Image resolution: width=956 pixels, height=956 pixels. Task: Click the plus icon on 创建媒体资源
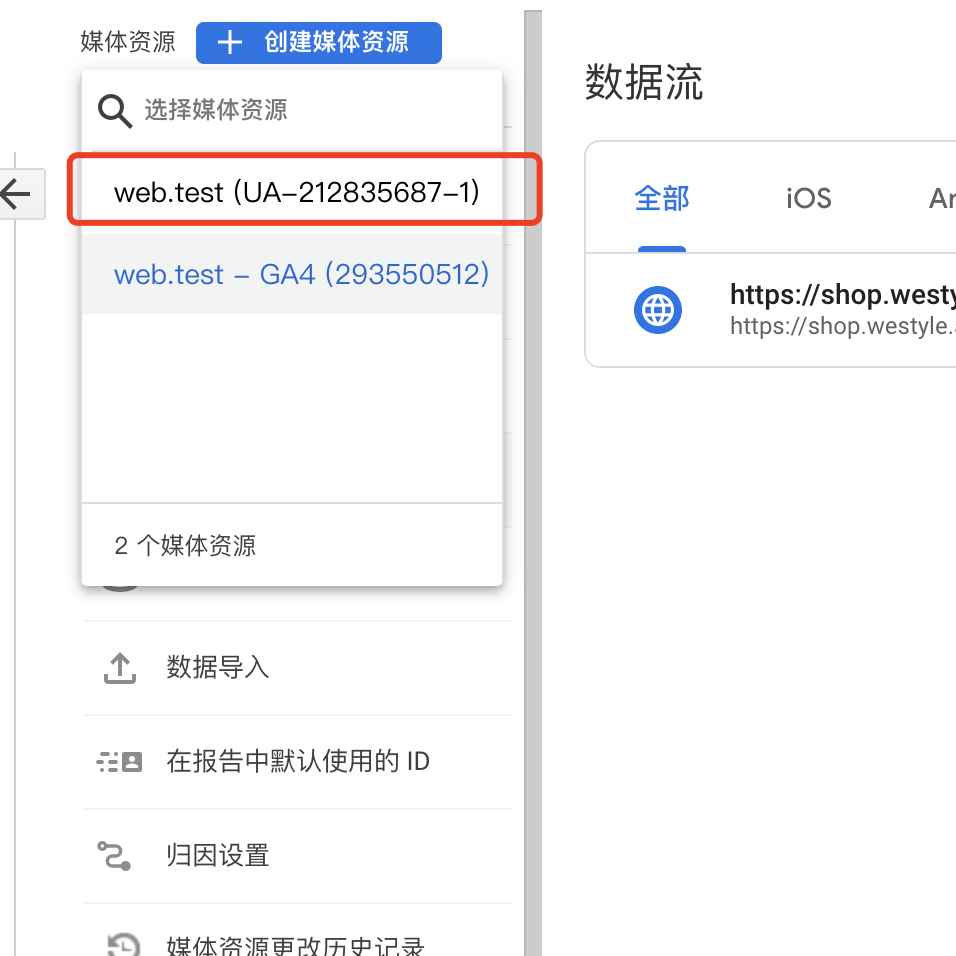tap(230, 43)
